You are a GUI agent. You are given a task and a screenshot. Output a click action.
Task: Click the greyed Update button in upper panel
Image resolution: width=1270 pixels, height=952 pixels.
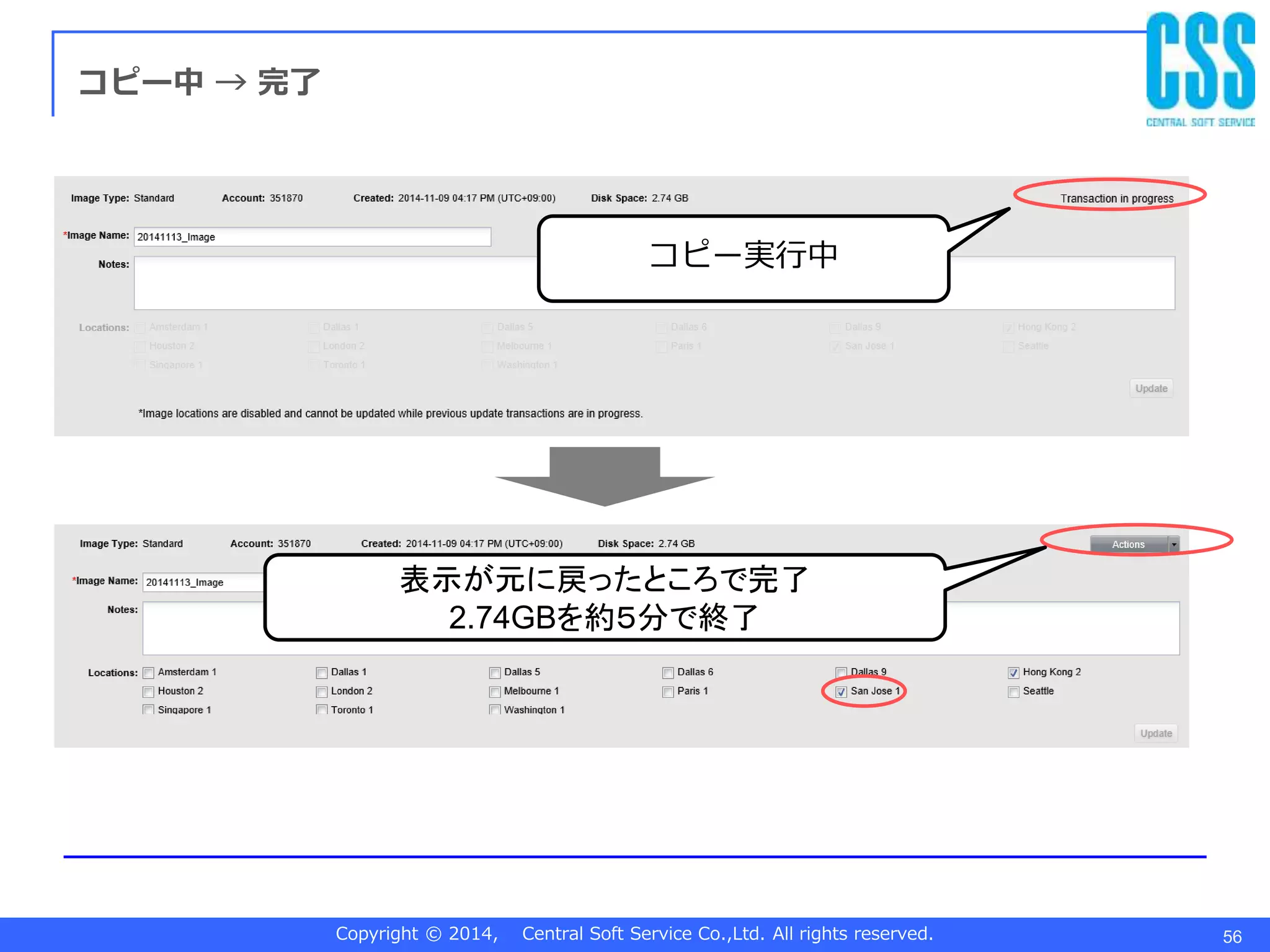1152,389
